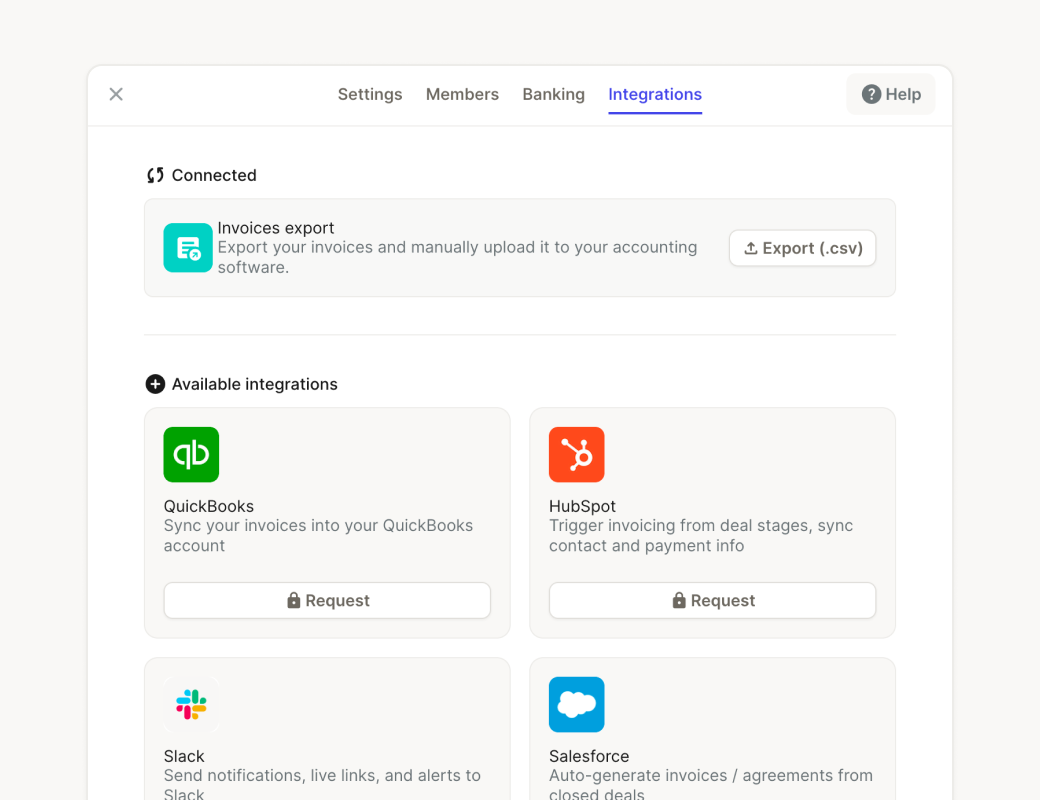Request the HubSpot integration
The width and height of the screenshot is (1040, 800).
(x=712, y=600)
